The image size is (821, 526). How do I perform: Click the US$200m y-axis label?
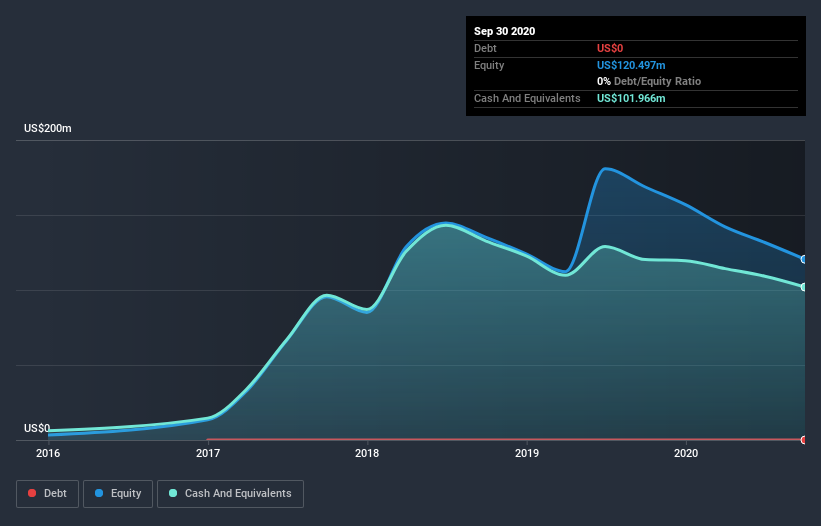click(48, 128)
